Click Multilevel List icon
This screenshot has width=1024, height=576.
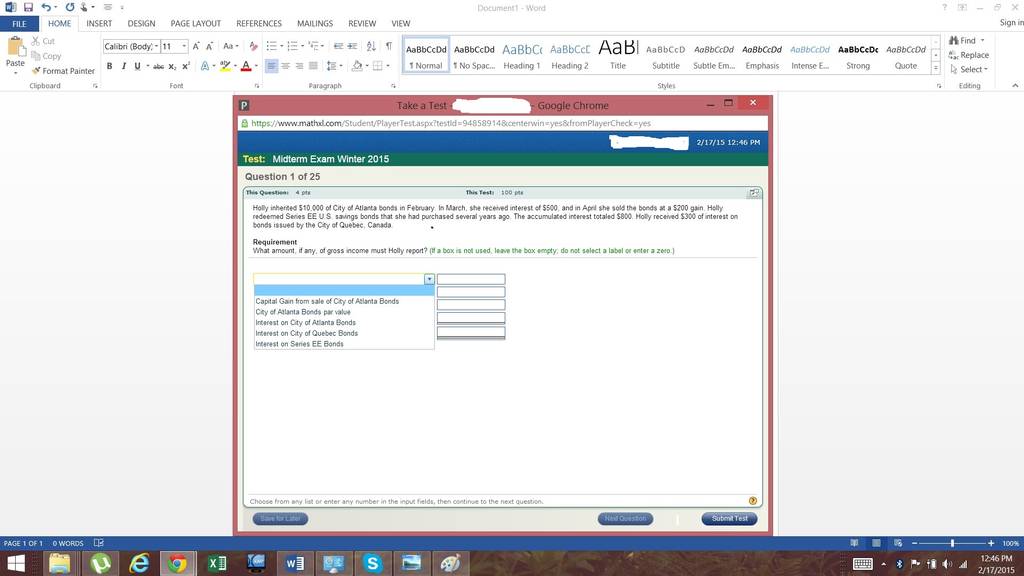[313, 46]
